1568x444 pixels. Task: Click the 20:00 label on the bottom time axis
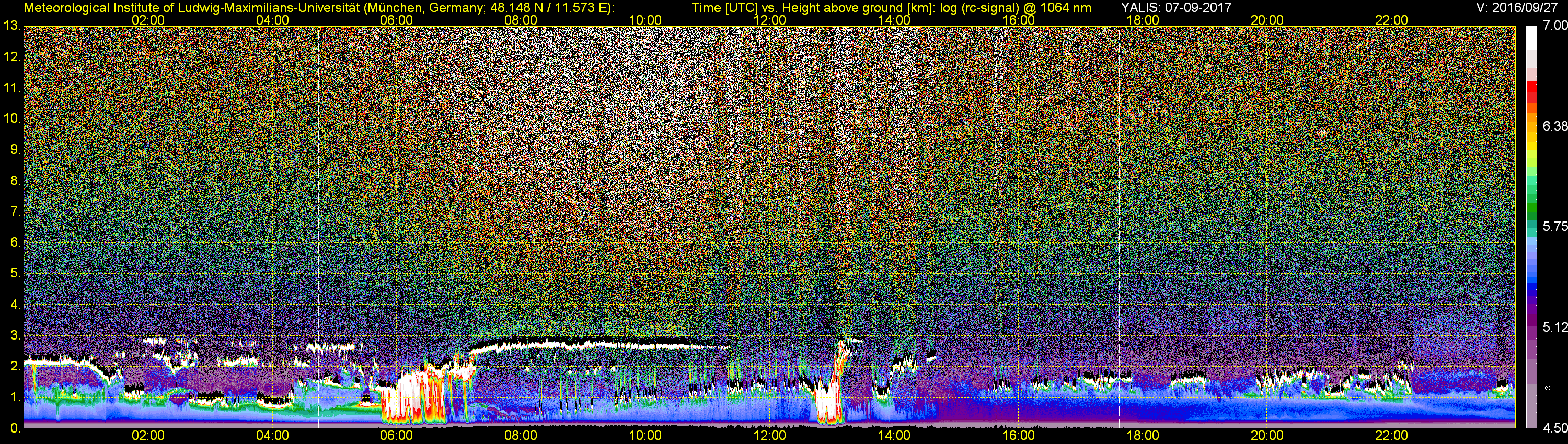1267,436
